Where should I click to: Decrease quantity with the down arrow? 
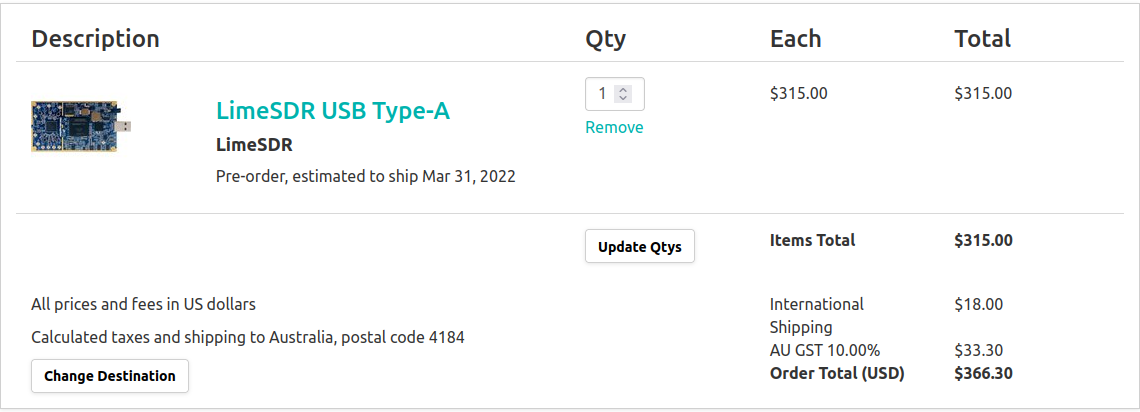[624, 98]
